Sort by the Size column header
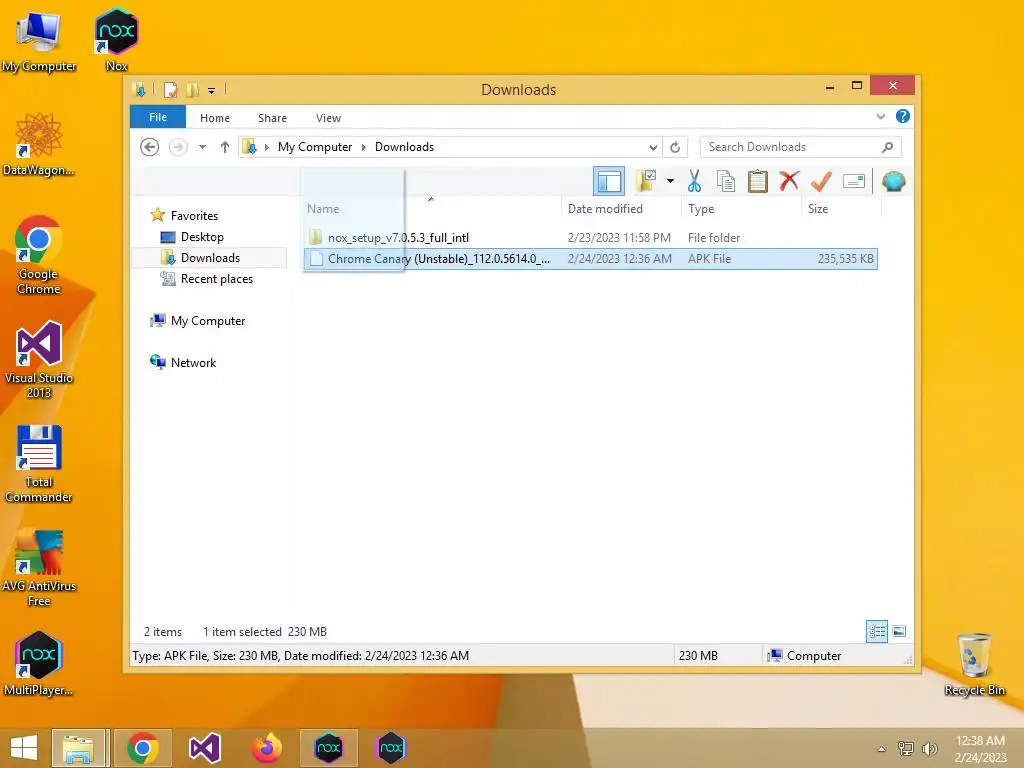 [841, 208]
